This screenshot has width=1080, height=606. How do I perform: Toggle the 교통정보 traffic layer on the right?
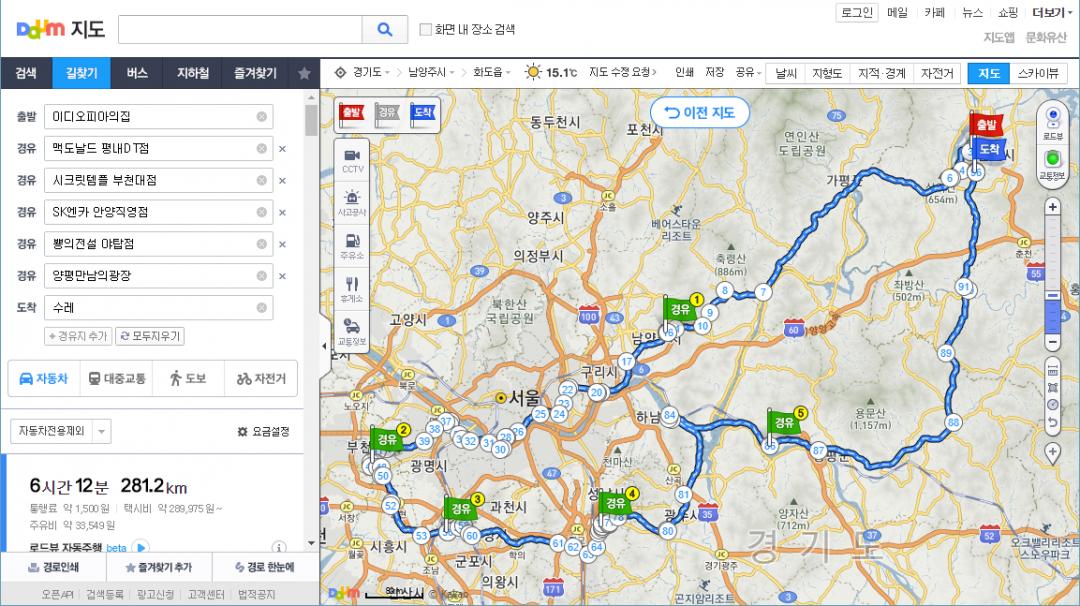click(1052, 163)
